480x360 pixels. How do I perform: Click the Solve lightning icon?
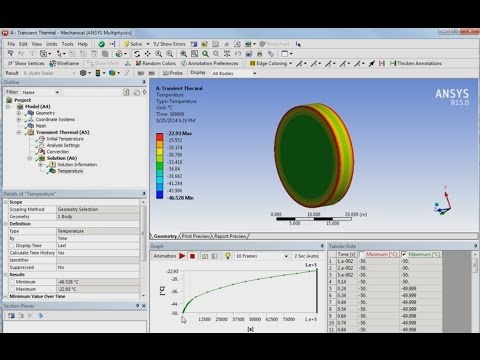click(x=127, y=44)
